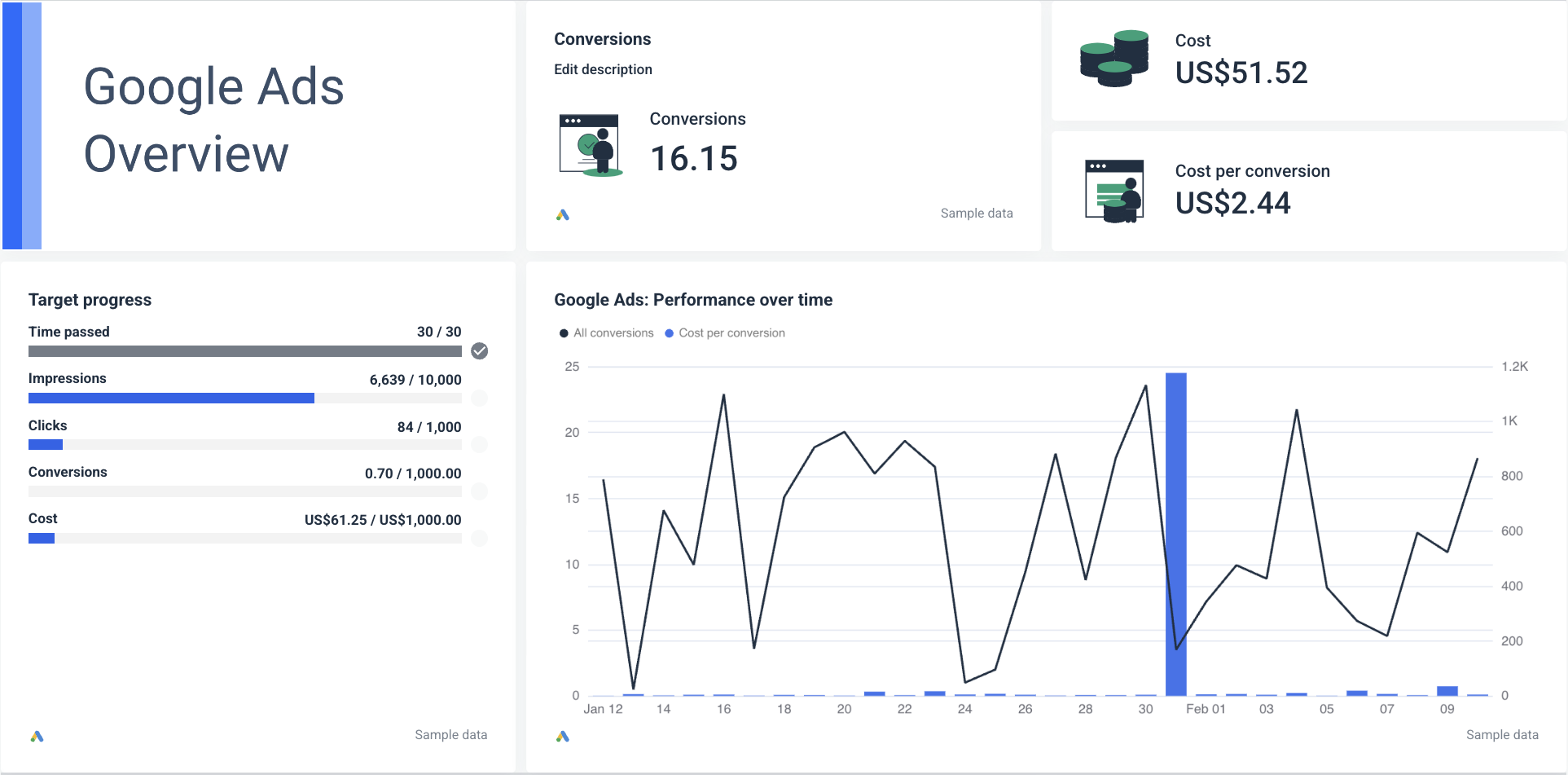
Task: Click the Conversions value 0.70 / 1,000.00
Action: pyautogui.click(x=413, y=473)
